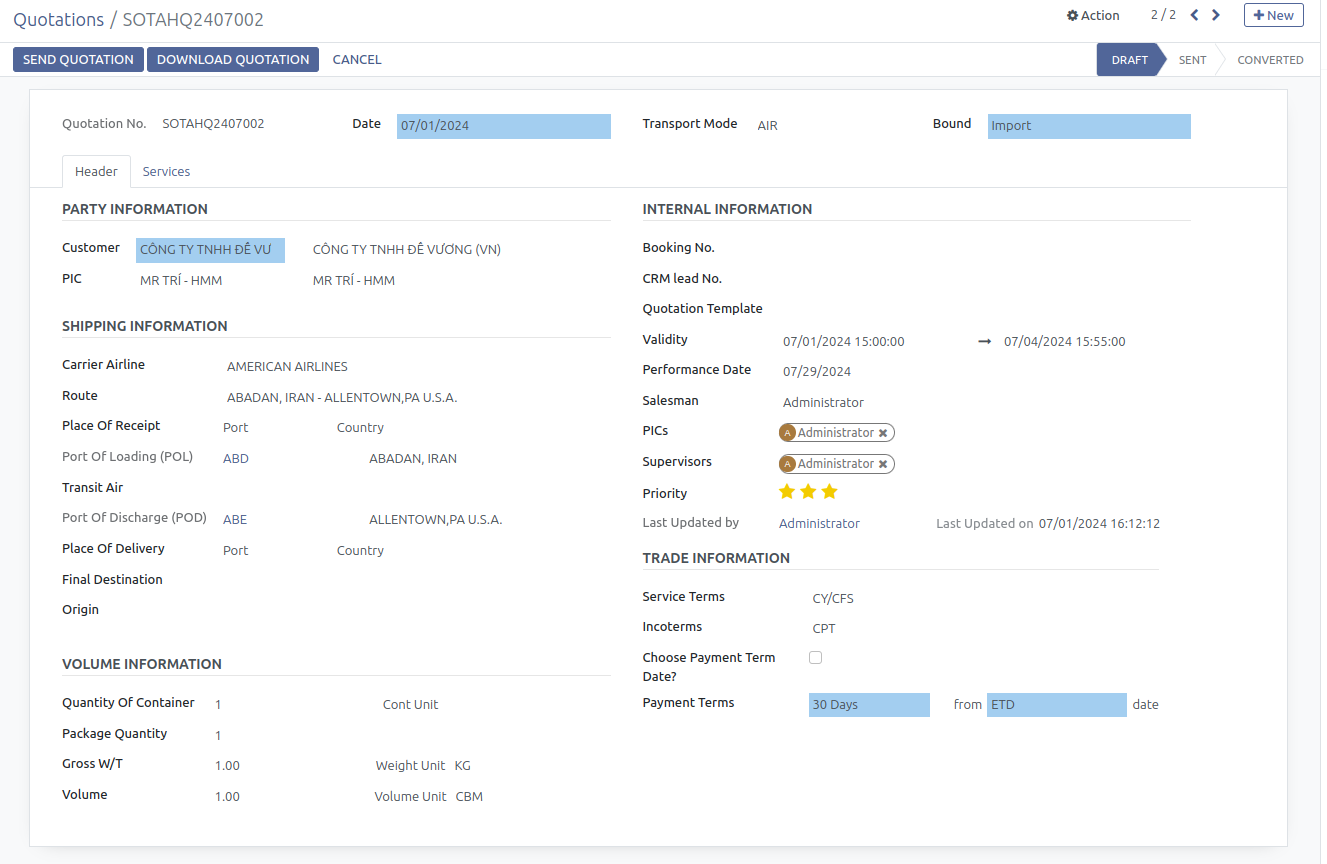Create a new quotation with New button
This screenshot has height=864, width=1327.
click(x=1273, y=15)
